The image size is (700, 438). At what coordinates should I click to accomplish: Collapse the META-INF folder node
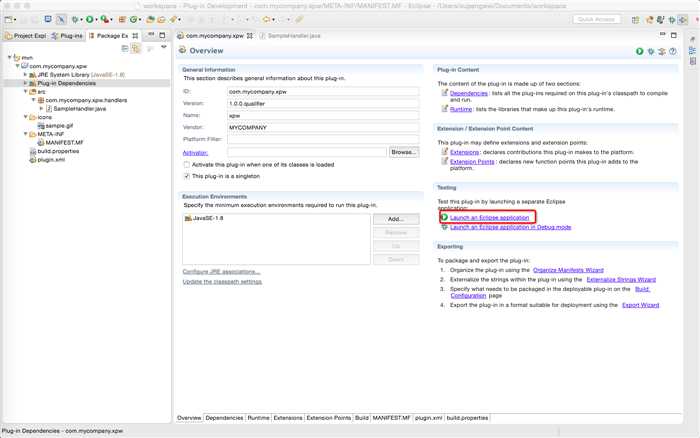click(x=25, y=134)
